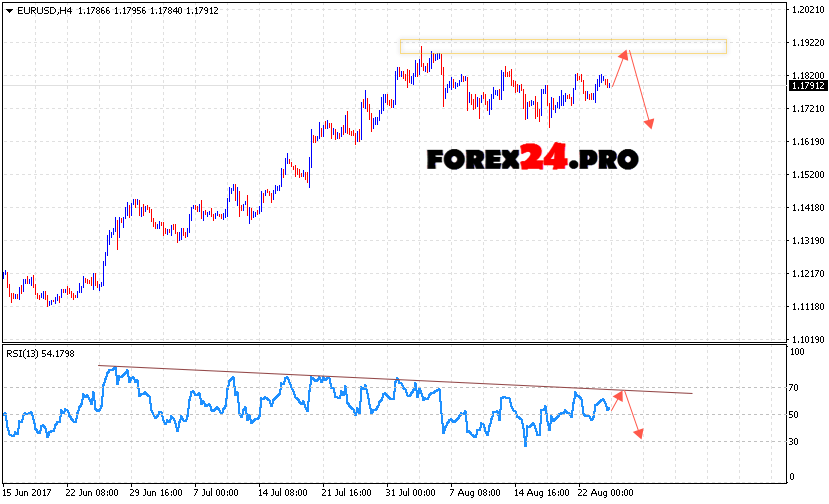Click the 15 Jun 2017 date label
This screenshot has height=504, width=829.
tap(26, 493)
